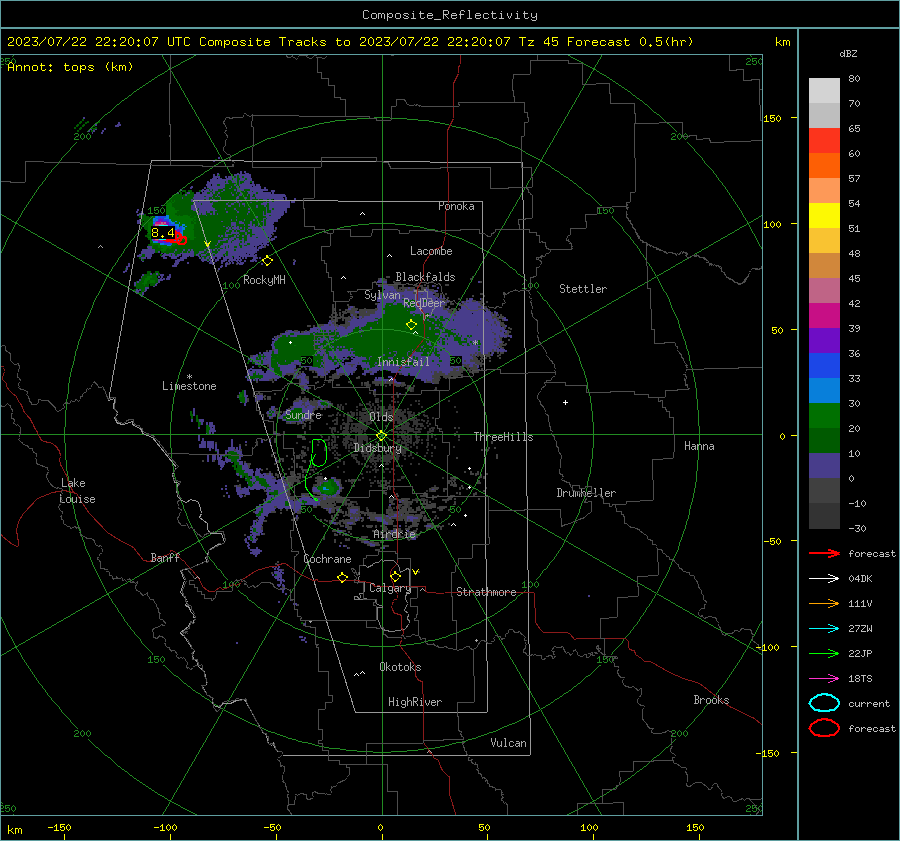Click the cyan current ellipse legend icon
The width and height of the screenshot is (900, 841).
tap(824, 703)
